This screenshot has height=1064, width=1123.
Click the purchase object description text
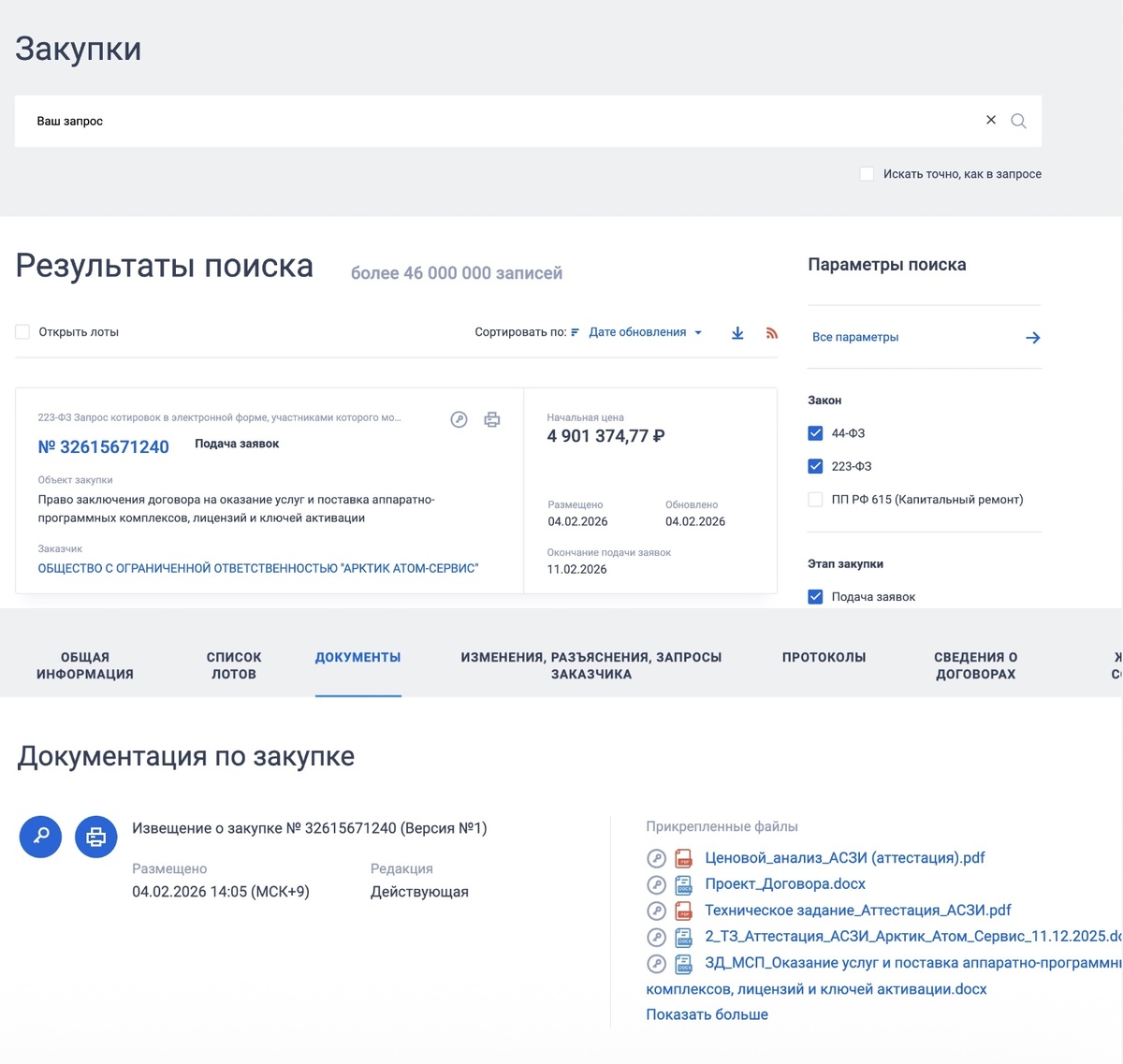(x=236, y=509)
